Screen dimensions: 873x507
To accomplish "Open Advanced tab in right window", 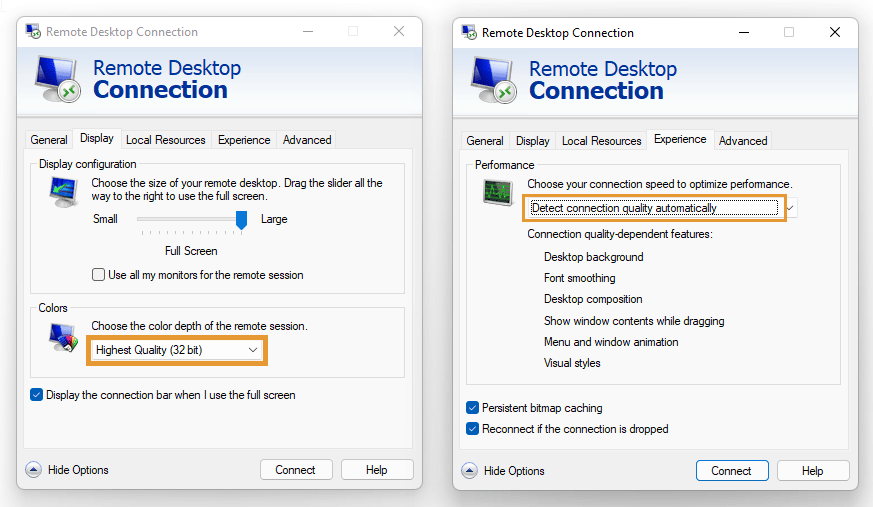I will (x=743, y=141).
